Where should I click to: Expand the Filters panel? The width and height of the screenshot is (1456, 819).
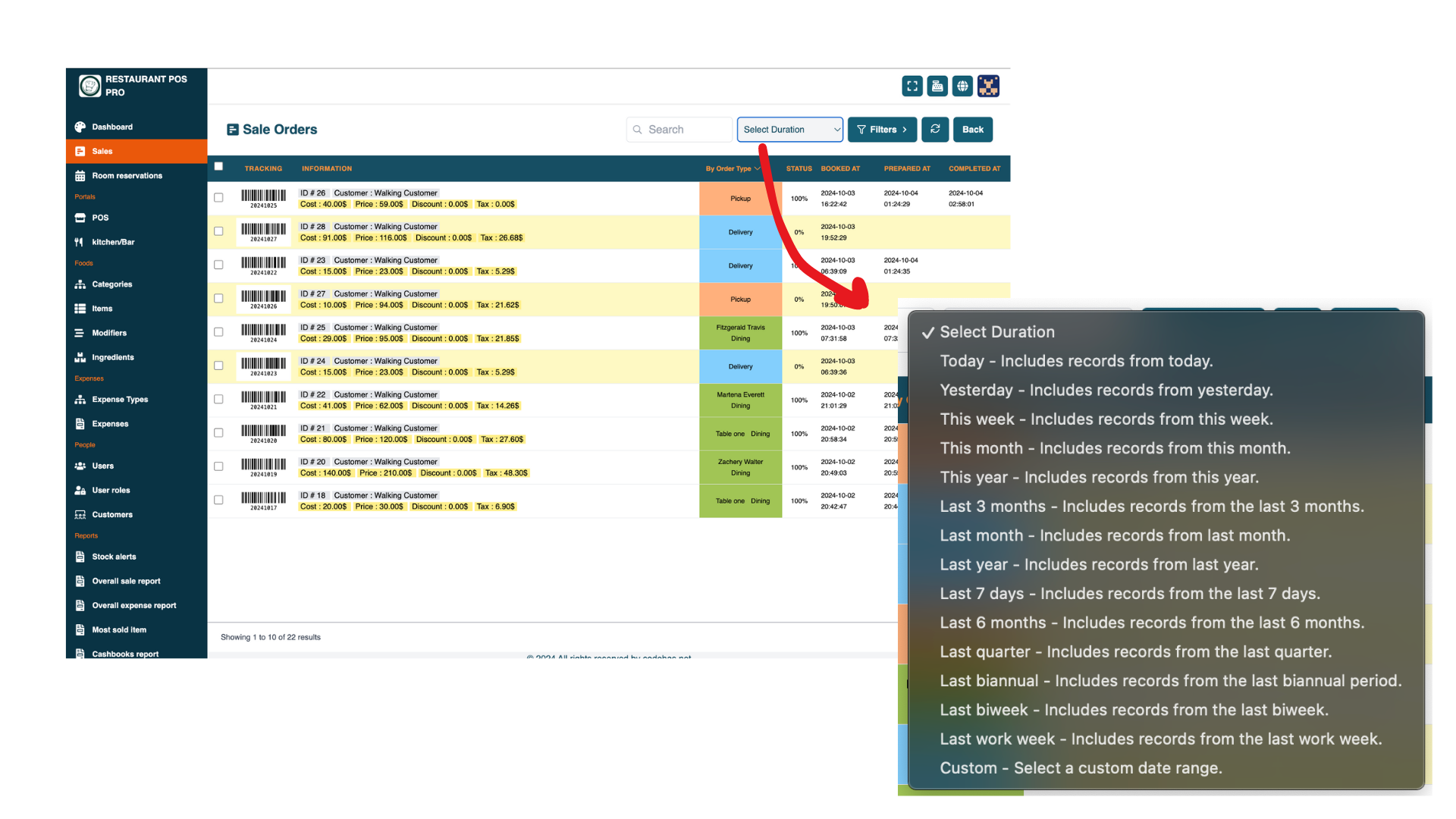point(882,130)
